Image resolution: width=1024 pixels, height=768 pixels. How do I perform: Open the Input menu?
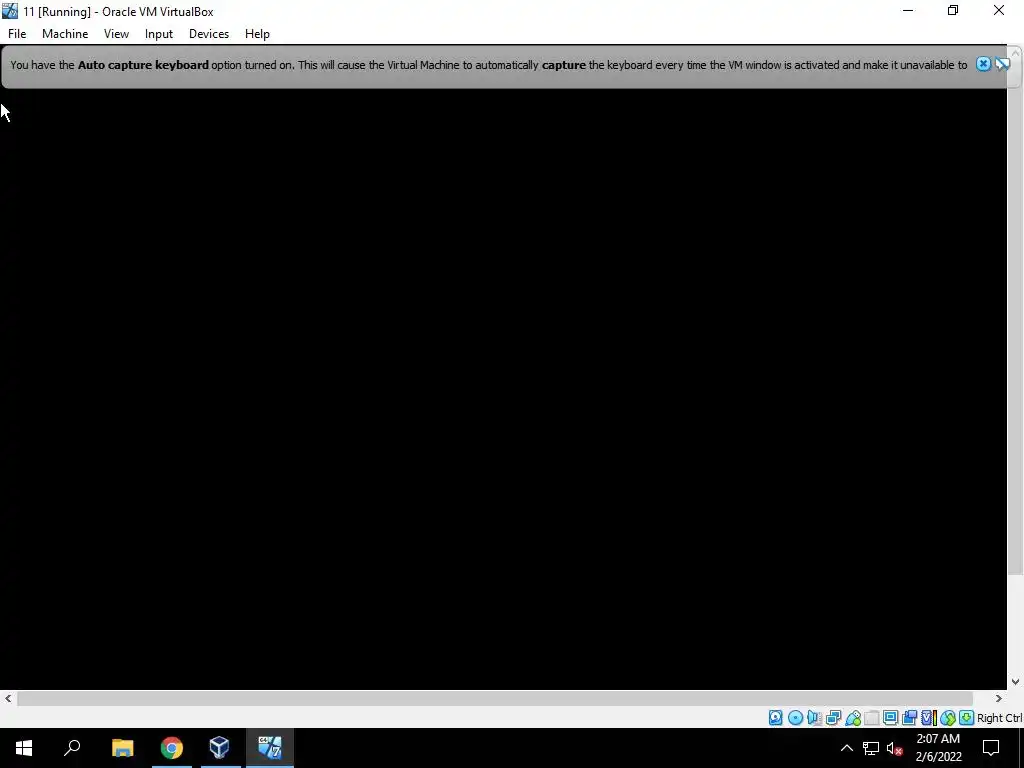pyautogui.click(x=159, y=34)
